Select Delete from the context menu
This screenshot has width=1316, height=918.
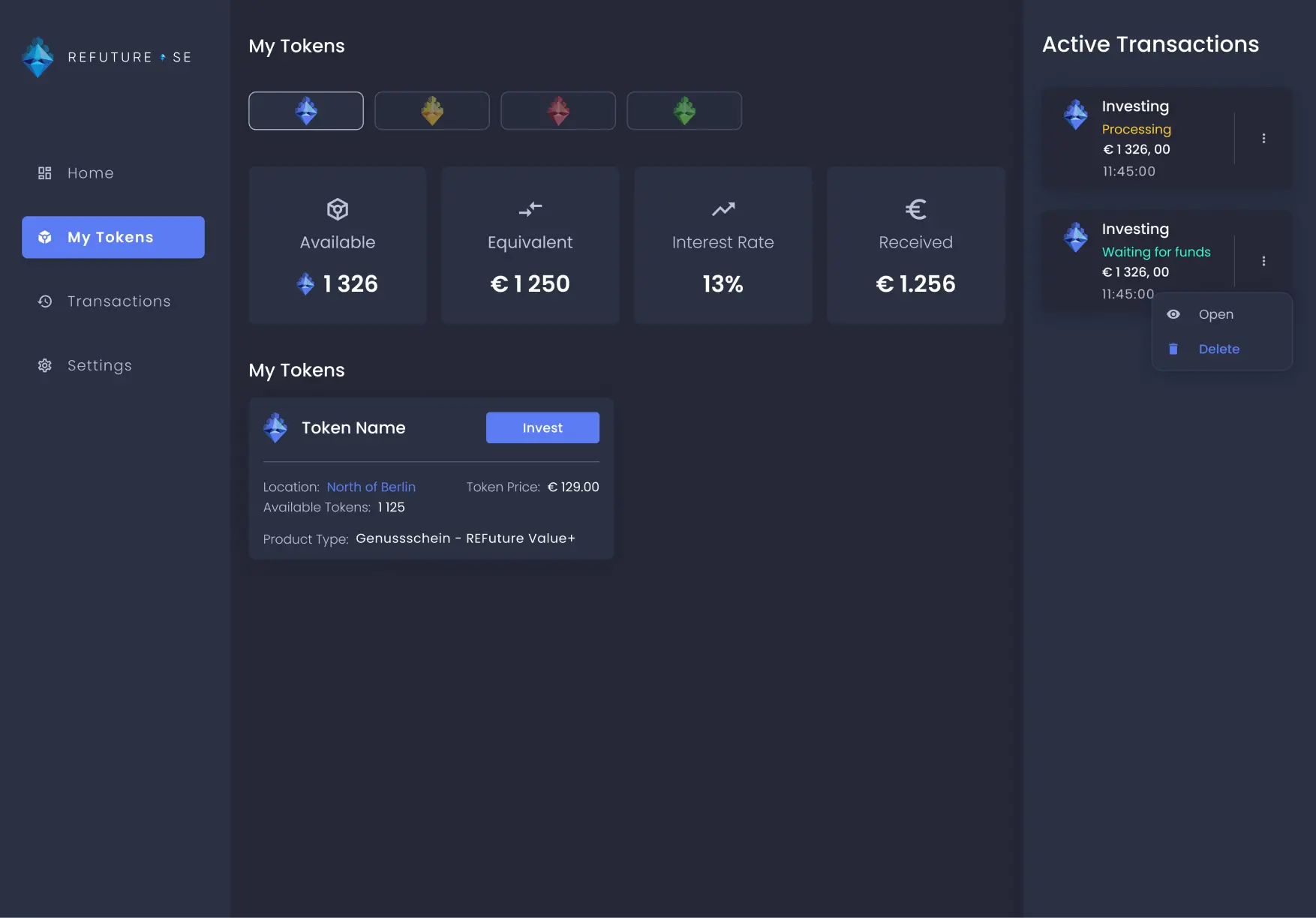(1218, 349)
